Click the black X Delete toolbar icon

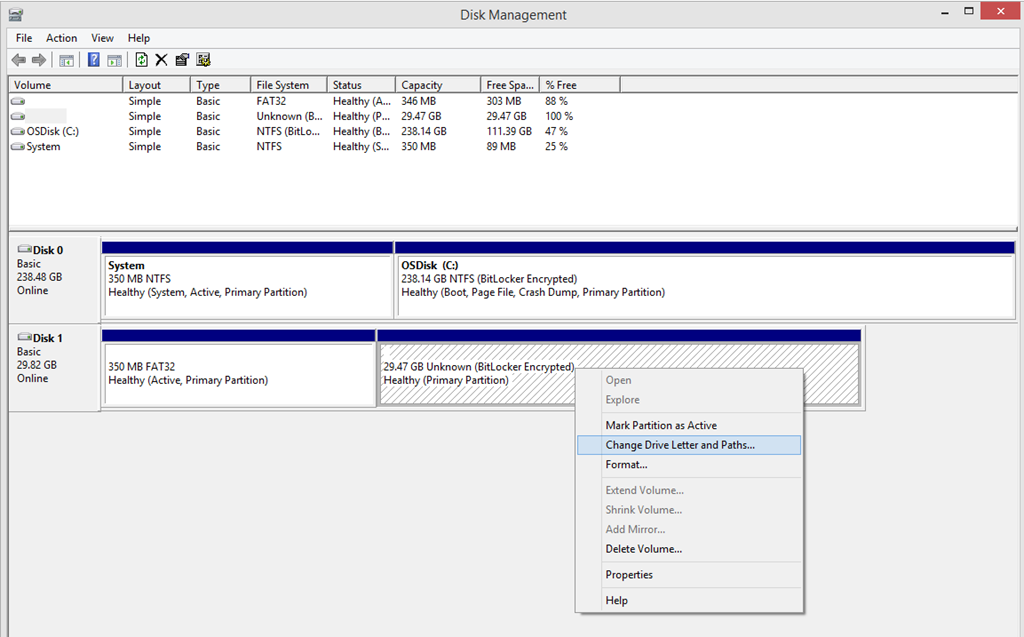click(161, 60)
